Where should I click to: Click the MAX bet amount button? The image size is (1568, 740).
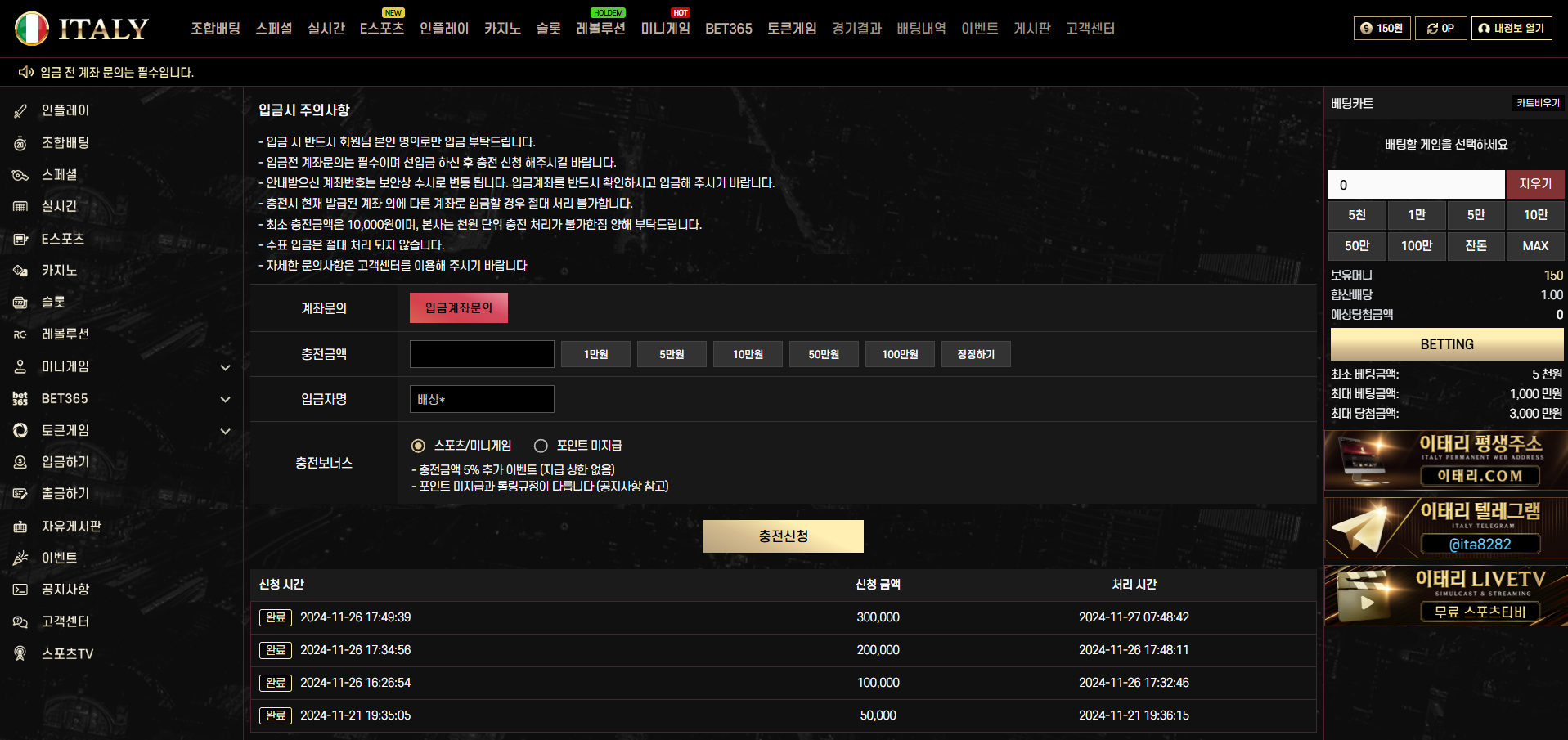[x=1535, y=246]
